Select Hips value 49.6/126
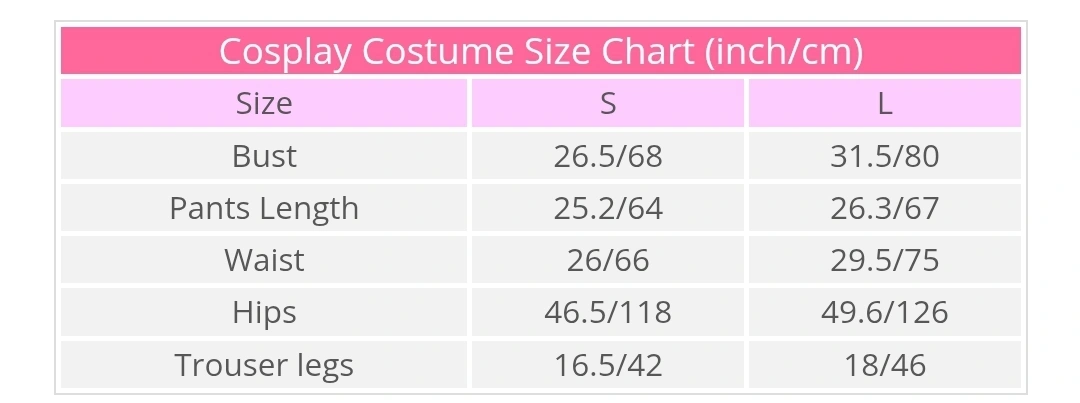The width and height of the screenshot is (1080, 403). pos(884,313)
